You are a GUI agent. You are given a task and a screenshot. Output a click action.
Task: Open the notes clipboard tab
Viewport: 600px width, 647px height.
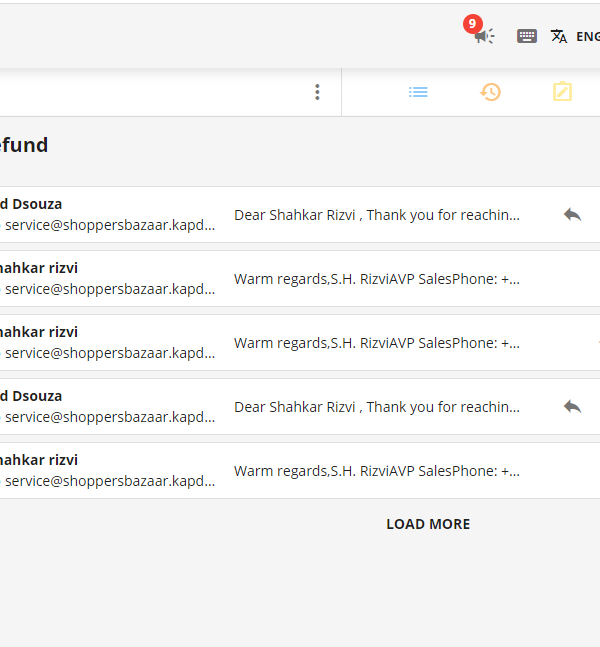[x=562, y=92]
